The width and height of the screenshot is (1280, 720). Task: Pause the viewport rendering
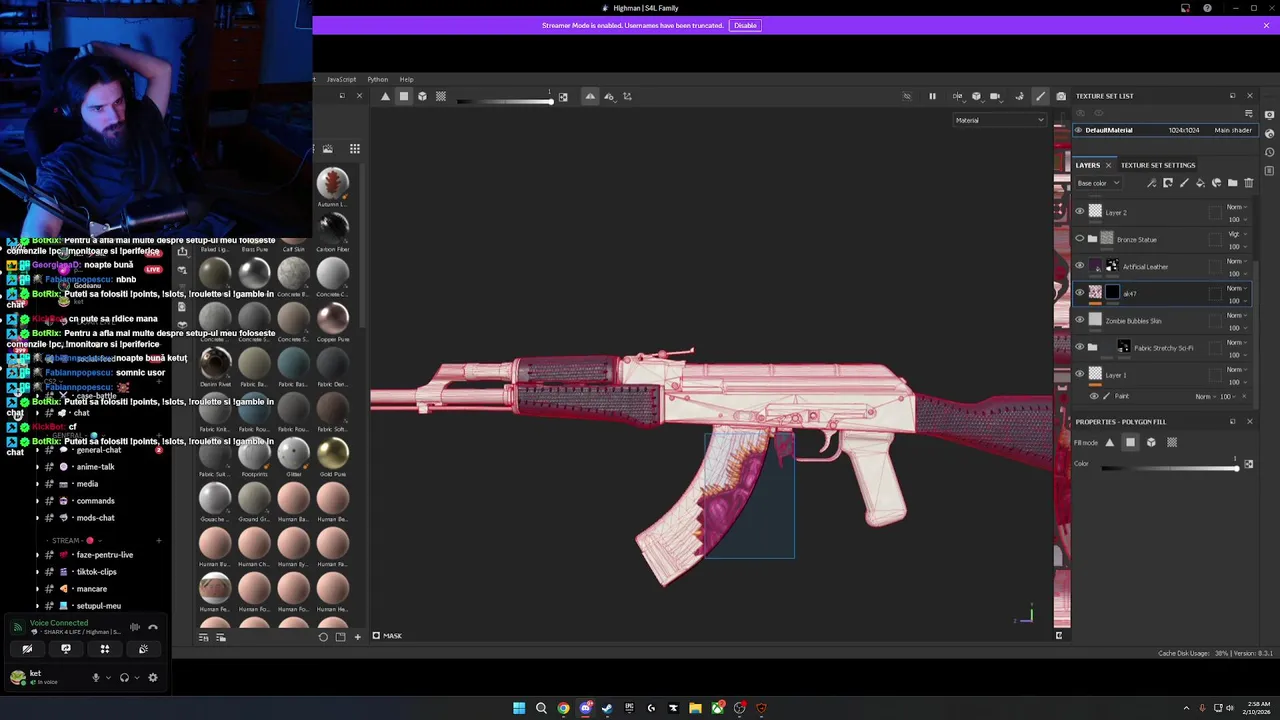pyautogui.click(x=932, y=96)
